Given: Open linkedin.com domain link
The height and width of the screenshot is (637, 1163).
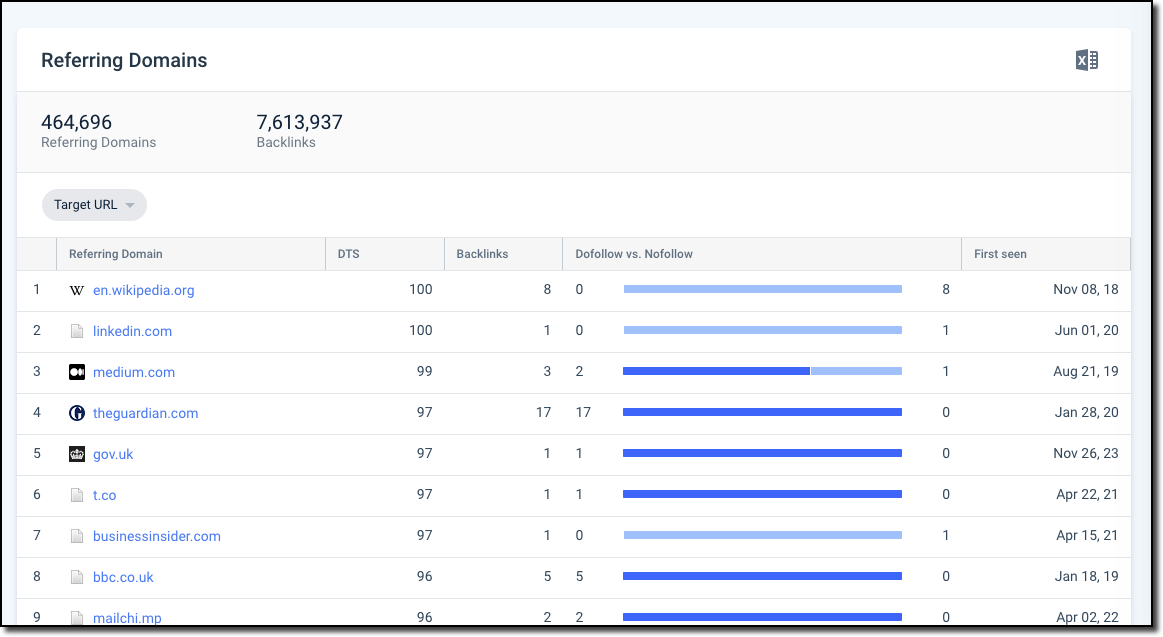Looking at the screenshot, I should 132,331.
